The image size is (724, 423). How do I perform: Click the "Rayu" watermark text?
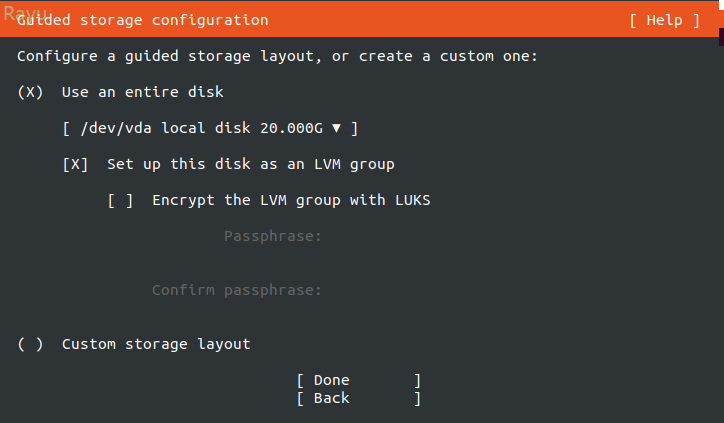pos(22,10)
